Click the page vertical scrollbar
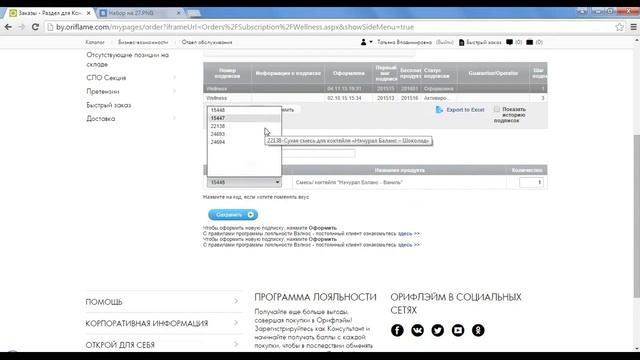Screen dimensions: 640x360 (636, 216)
